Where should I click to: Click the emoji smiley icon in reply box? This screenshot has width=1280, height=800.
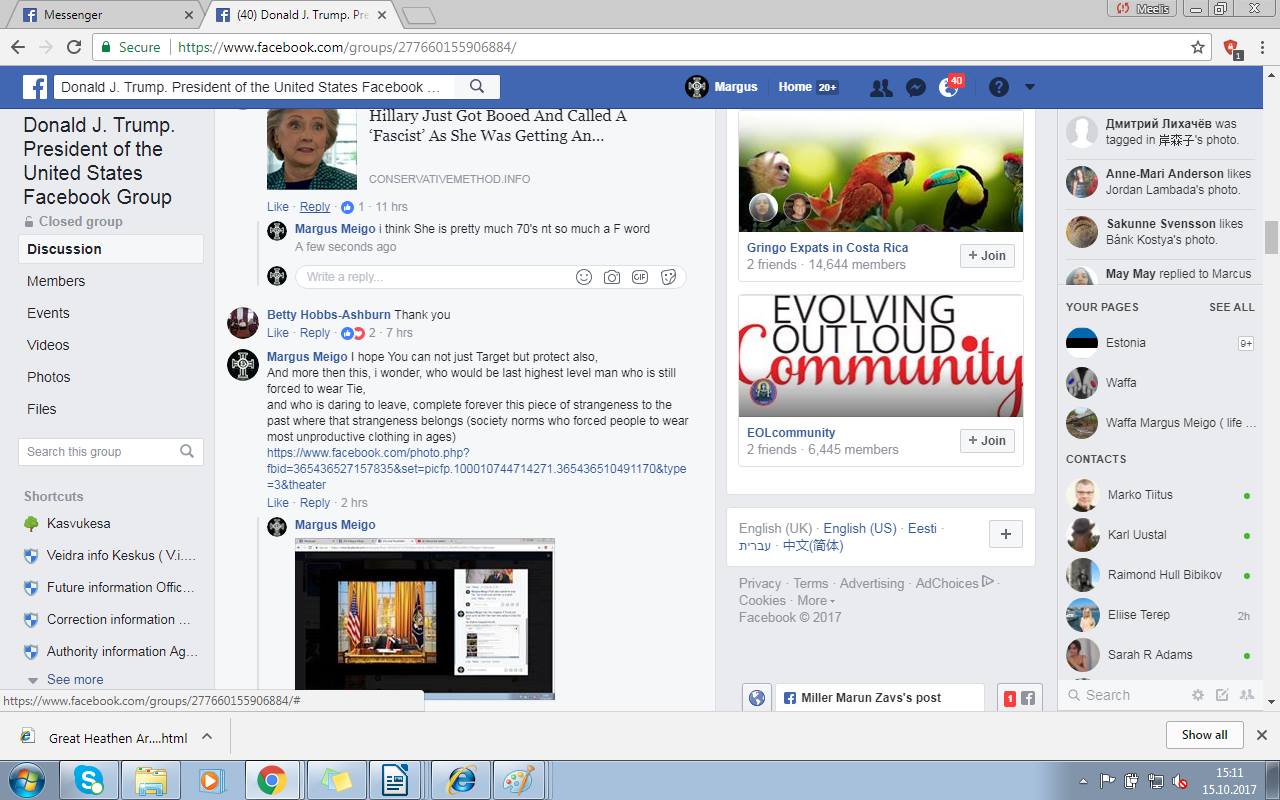[x=584, y=277]
